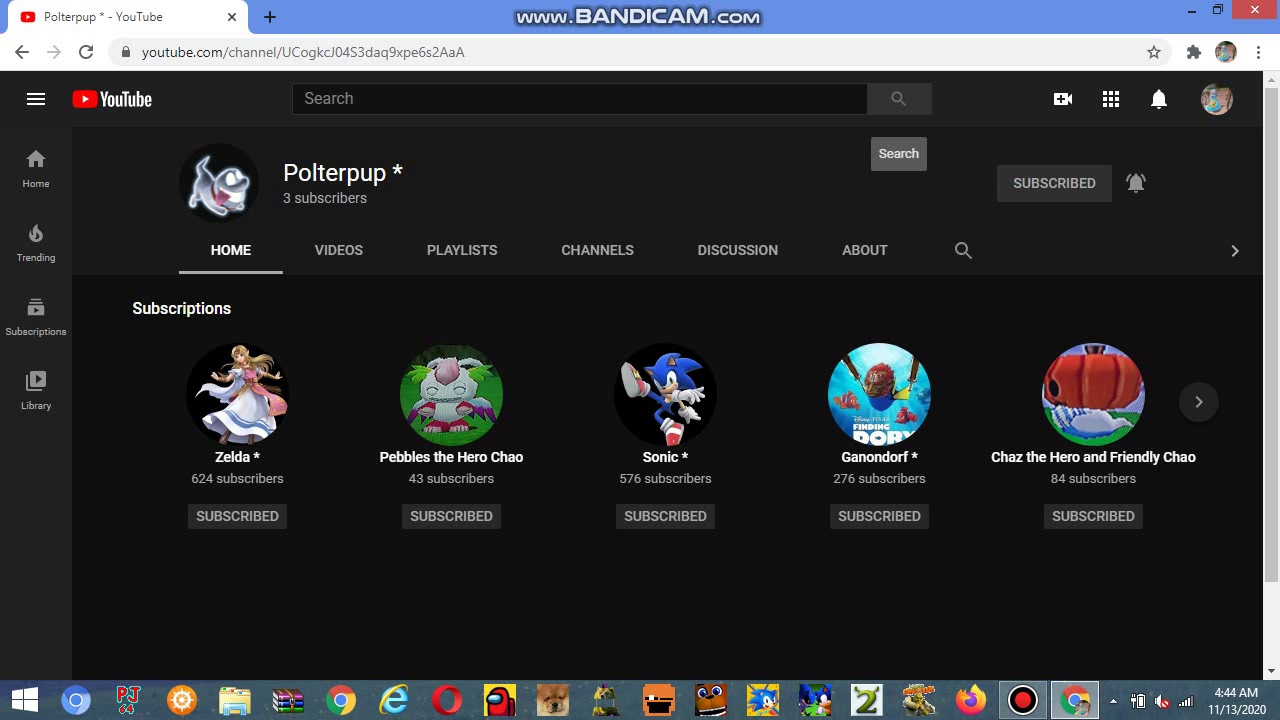Screen dimensions: 1280x720
Task: Toggle SUBSCRIBED under Sonic *
Action: pyautogui.click(x=665, y=516)
